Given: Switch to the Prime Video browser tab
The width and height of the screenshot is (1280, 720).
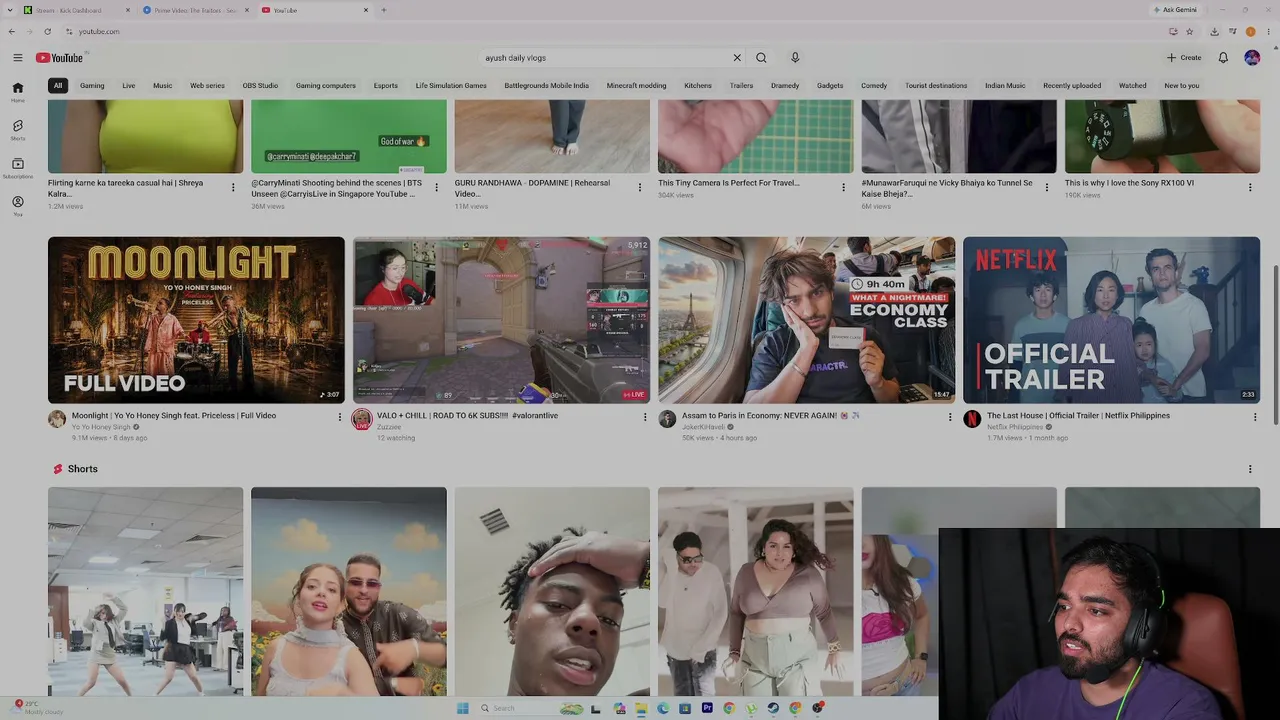Looking at the screenshot, I should pyautogui.click(x=195, y=10).
